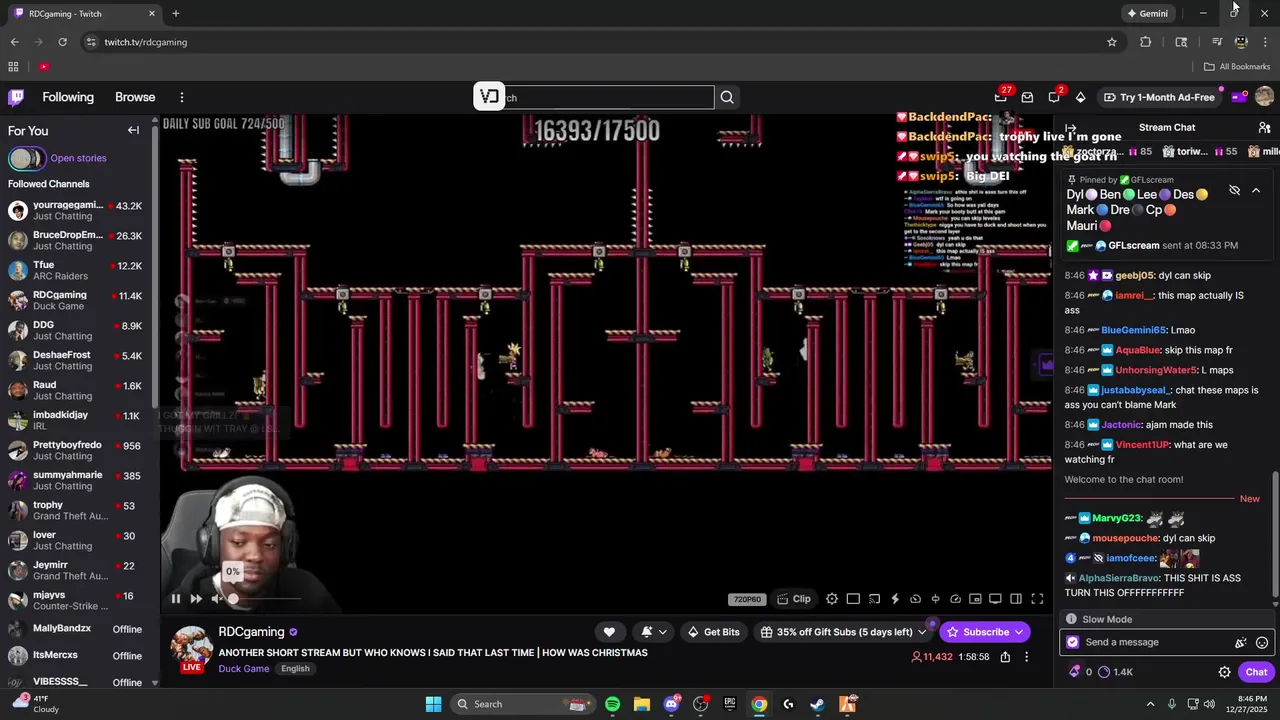Click the lightning bolt player icon
The width and height of the screenshot is (1280, 720).
click(x=895, y=599)
